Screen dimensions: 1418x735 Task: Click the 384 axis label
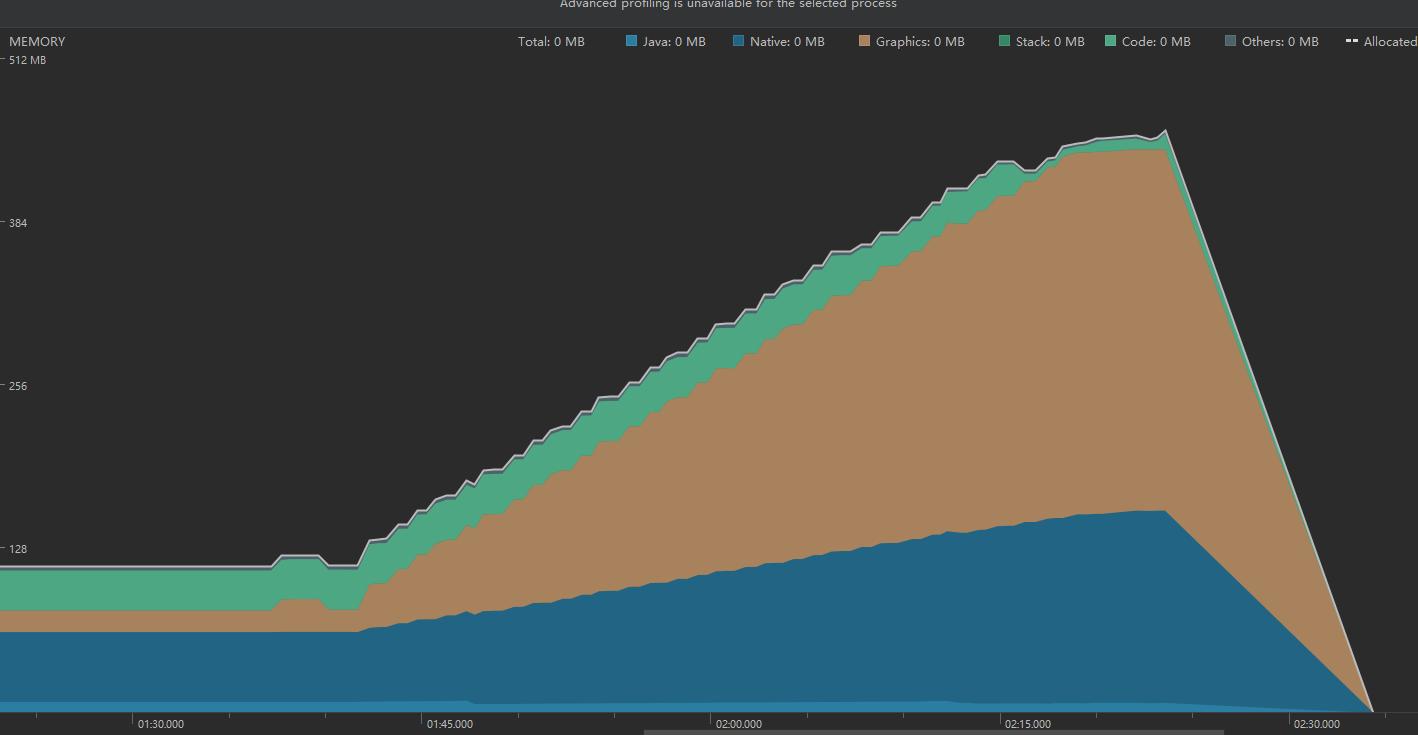click(x=18, y=223)
